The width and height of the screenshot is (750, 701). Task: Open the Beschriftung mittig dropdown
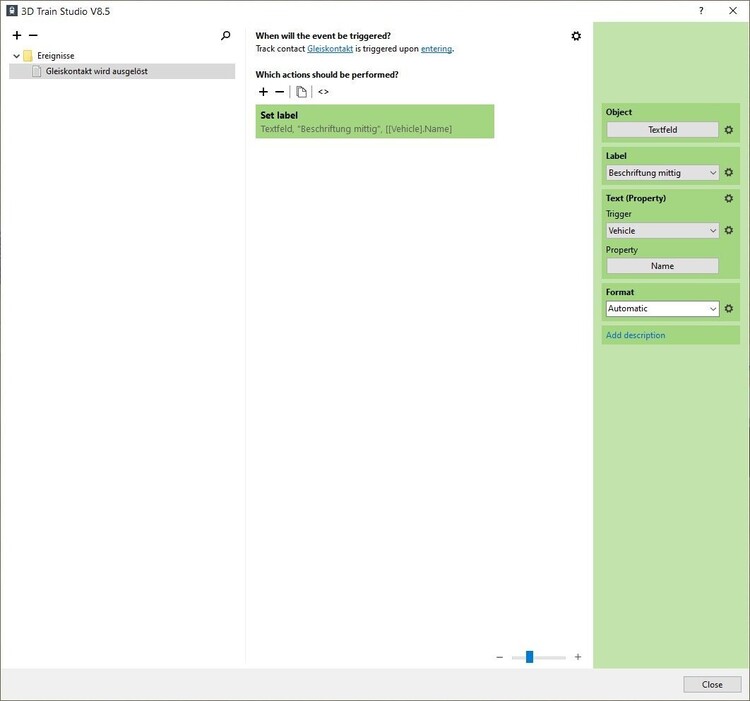tap(662, 173)
